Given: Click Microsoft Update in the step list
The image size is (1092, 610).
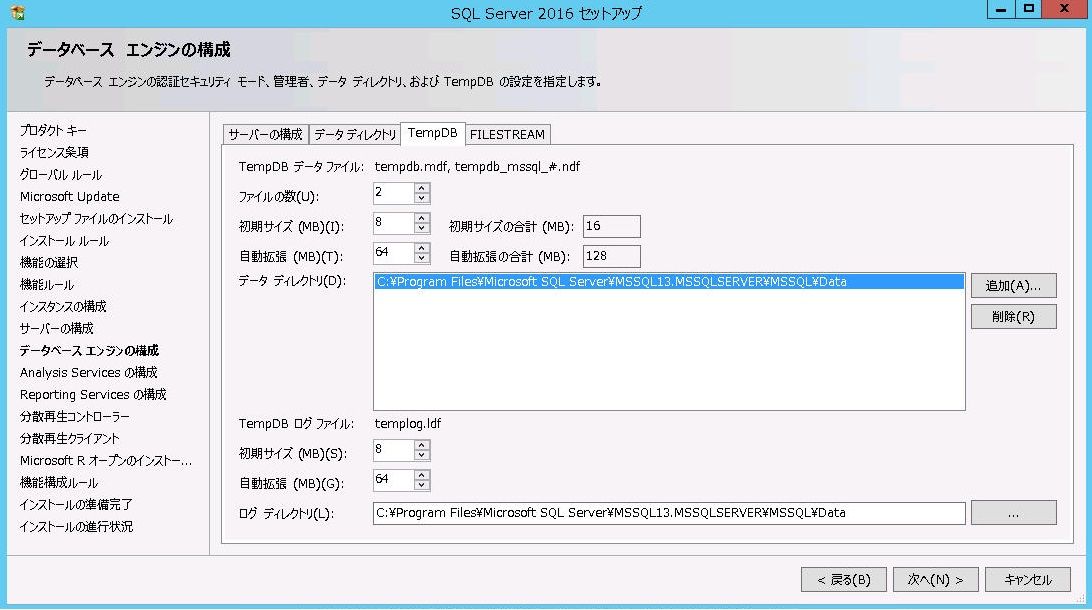Looking at the screenshot, I should [x=70, y=197].
